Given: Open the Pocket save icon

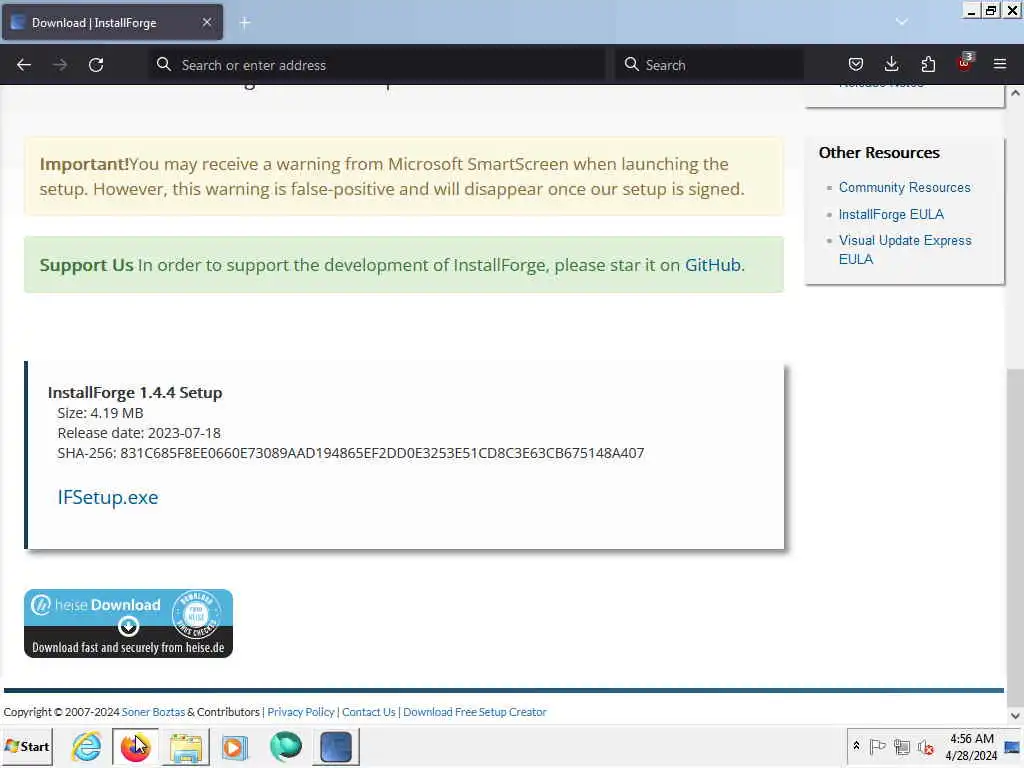Looking at the screenshot, I should point(856,64).
